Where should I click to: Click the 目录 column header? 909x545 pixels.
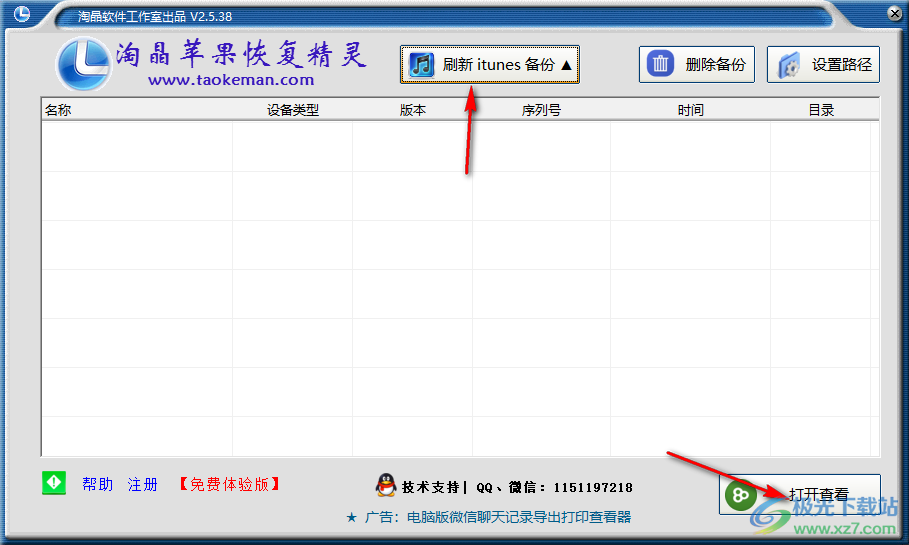point(821,110)
